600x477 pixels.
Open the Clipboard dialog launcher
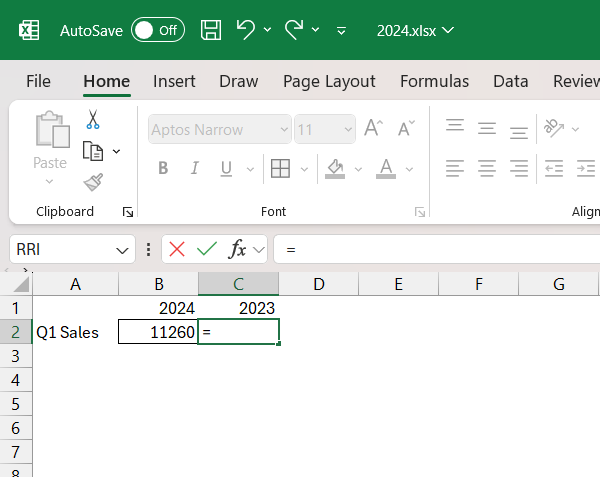128,212
